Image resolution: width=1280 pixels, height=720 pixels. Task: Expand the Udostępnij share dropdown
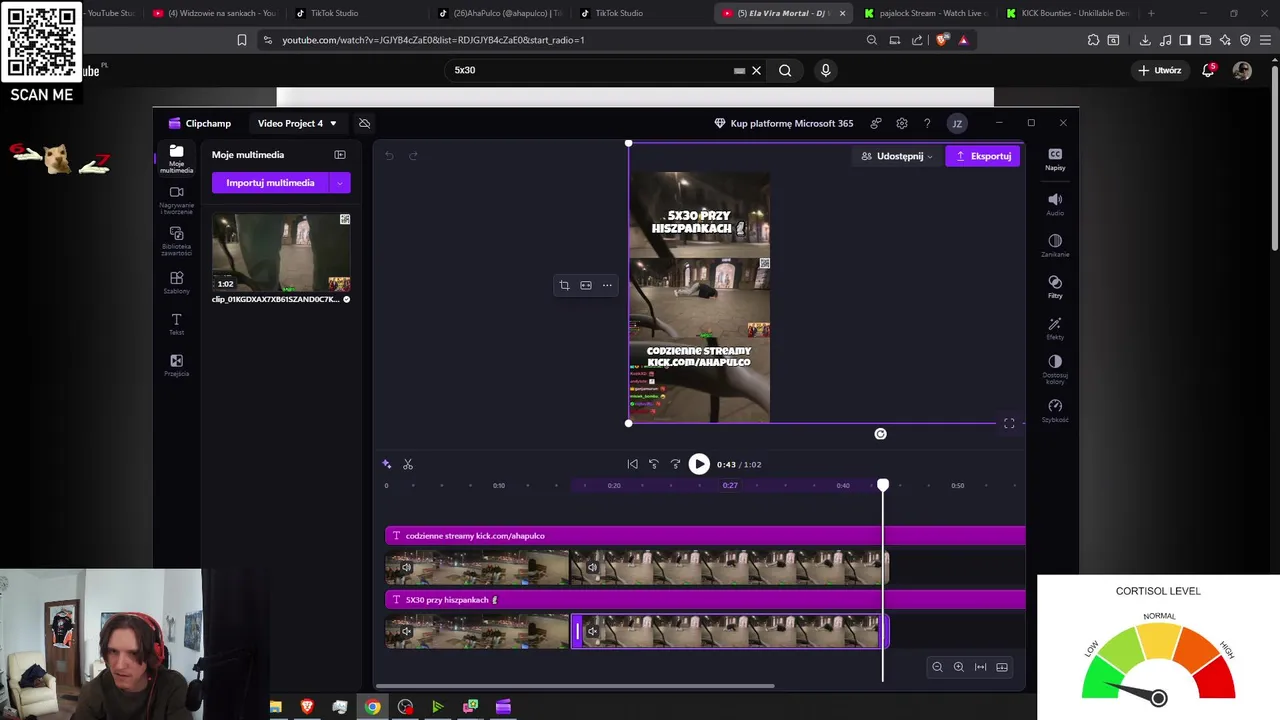tap(897, 156)
